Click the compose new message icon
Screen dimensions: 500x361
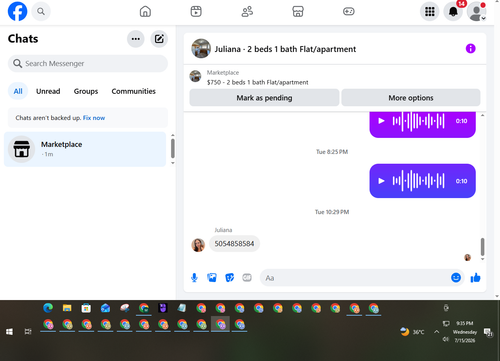tap(159, 39)
